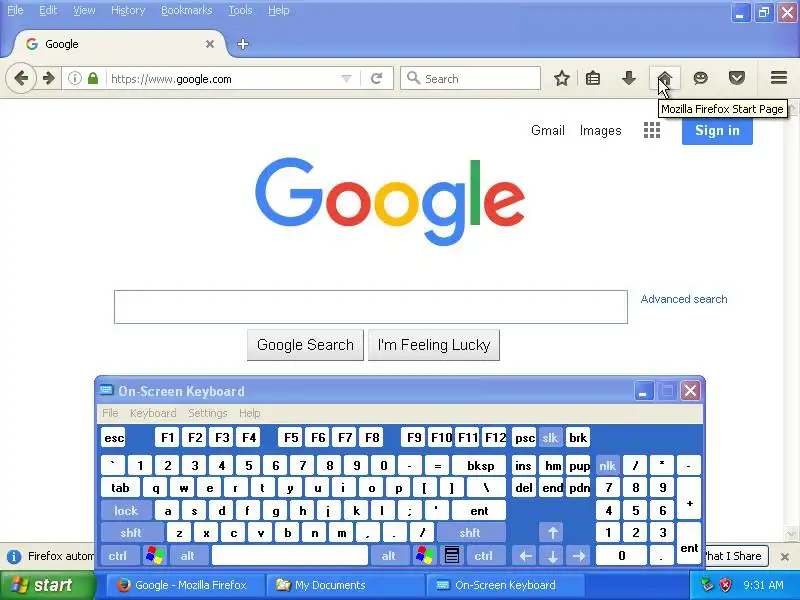Switch to Google - Mozilla Firefox taskbar button
Screen dimensions: 800x600
coord(186,585)
